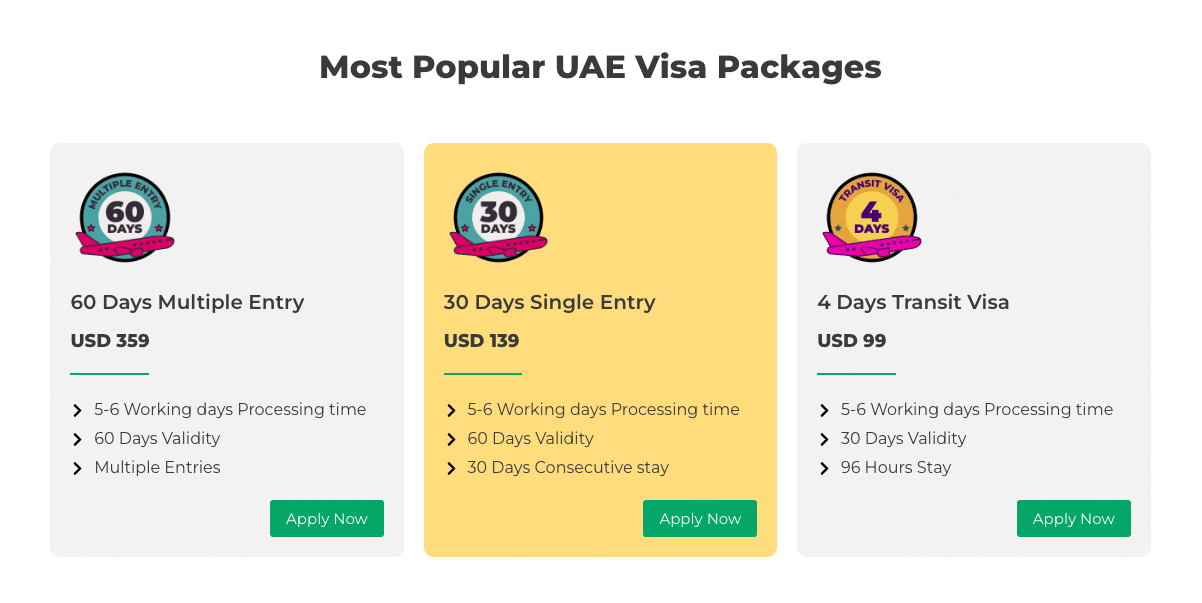The height and width of the screenshot is (603, 1202).
Task: Click the Most Popular UAE Visa Packages heading
Action: click(x=600, y=67)
